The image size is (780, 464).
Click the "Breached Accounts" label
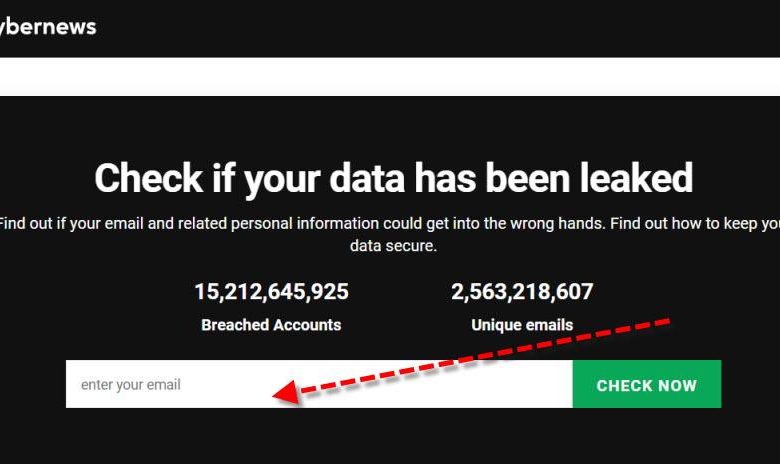click(x=271, y=324)
